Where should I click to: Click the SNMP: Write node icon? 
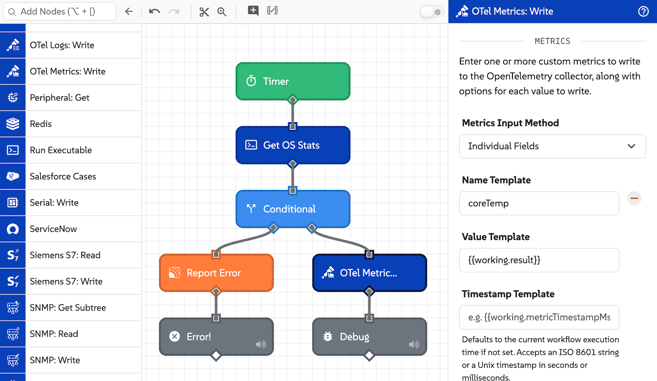pos(13,360)
